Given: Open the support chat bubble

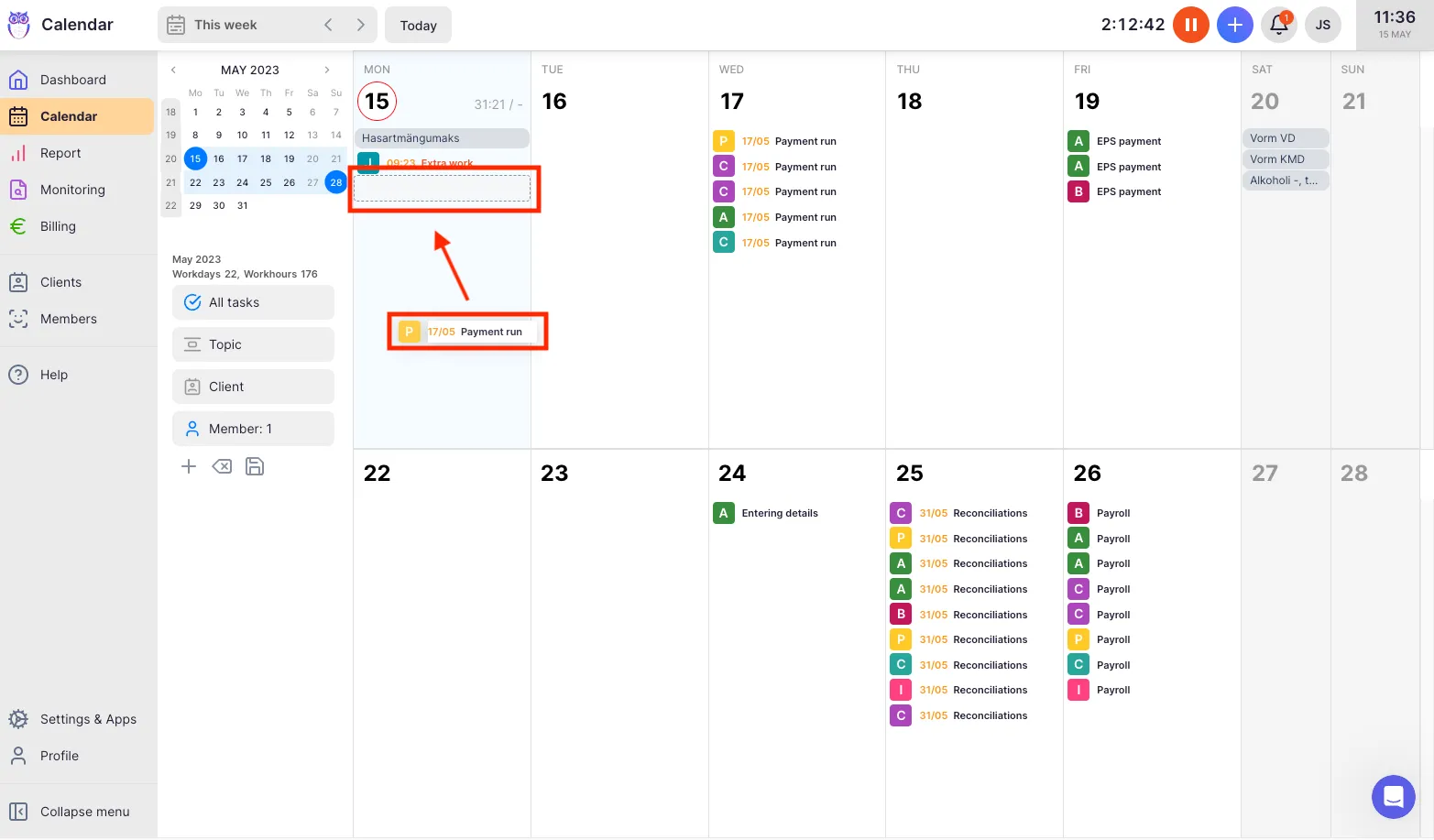Looking at the screenshot, I should click(x=1393, y=797).
